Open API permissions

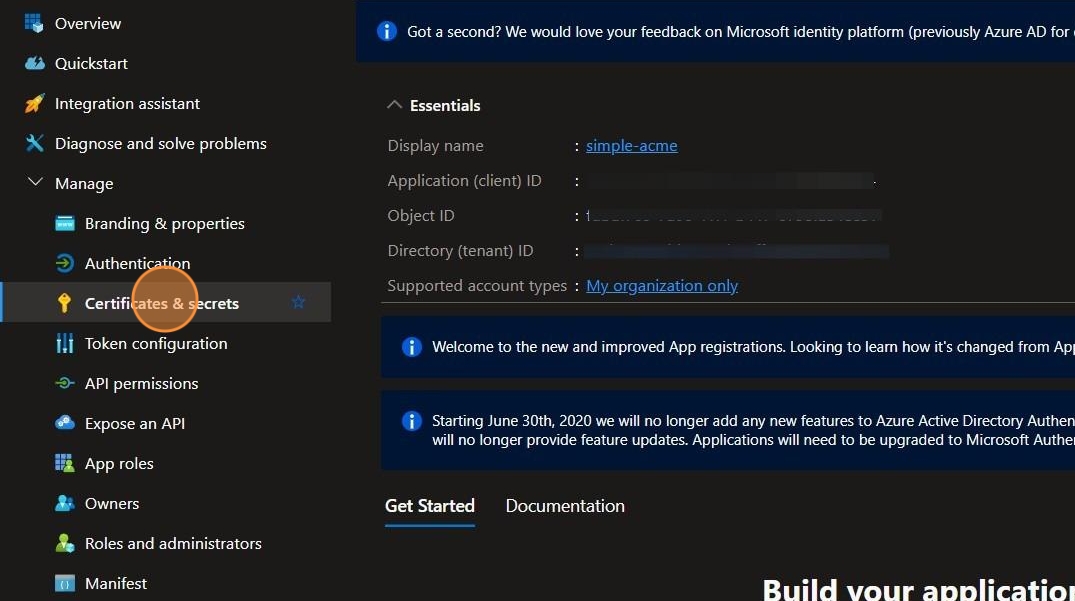pos(141,383)
